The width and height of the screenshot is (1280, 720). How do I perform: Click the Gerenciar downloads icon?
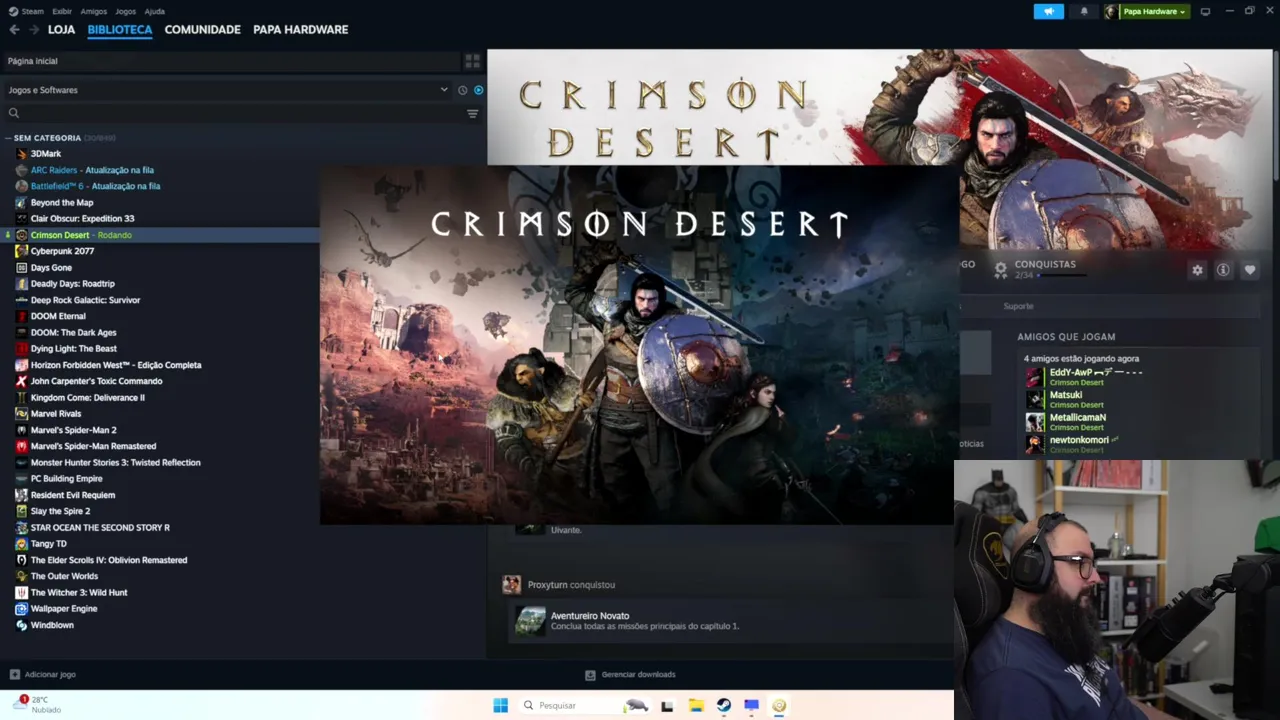[x=590, y=675]
